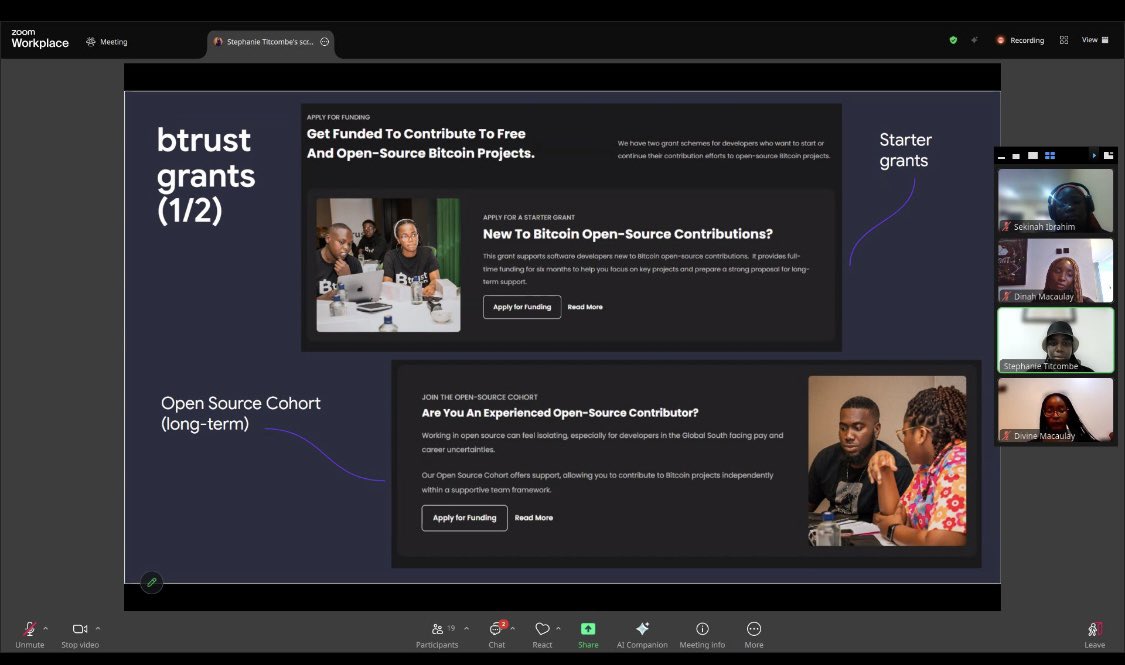Click the 'JOIN THE OPEN-SOURCE COHORT' label
The height and width of the screenshot is (665, 1125).
tap(479, 397)
